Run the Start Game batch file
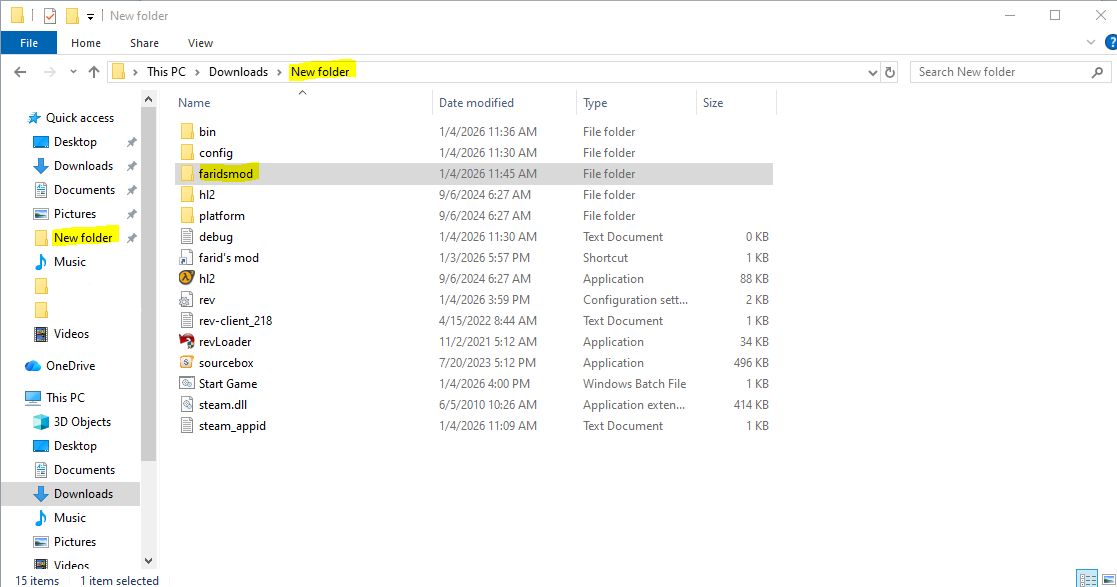Viewport: 1117px width, 587px height. (228, 383)
